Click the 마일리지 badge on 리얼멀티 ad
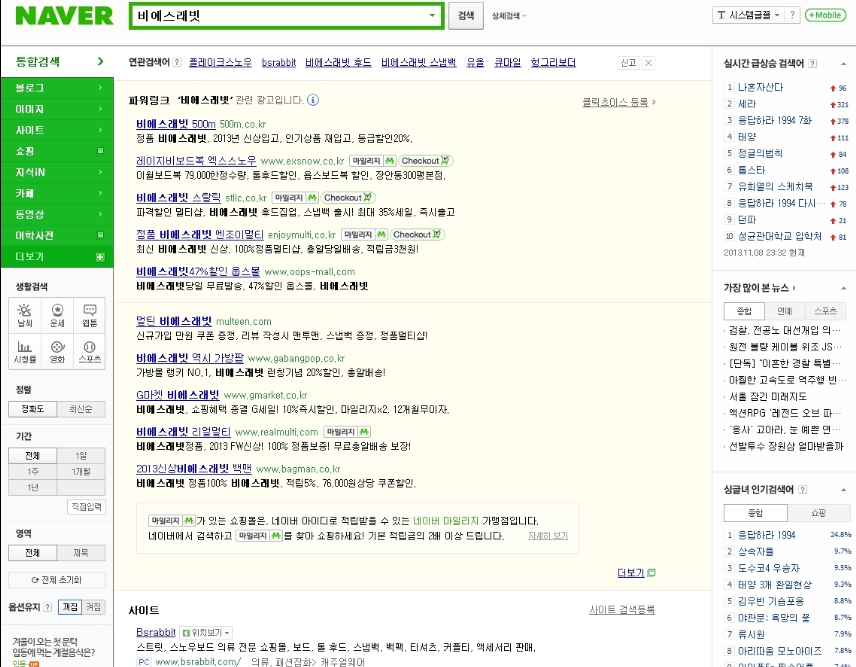Image resolution: width=856 pixels, height=667 pixels. click(x=347, y=432)
